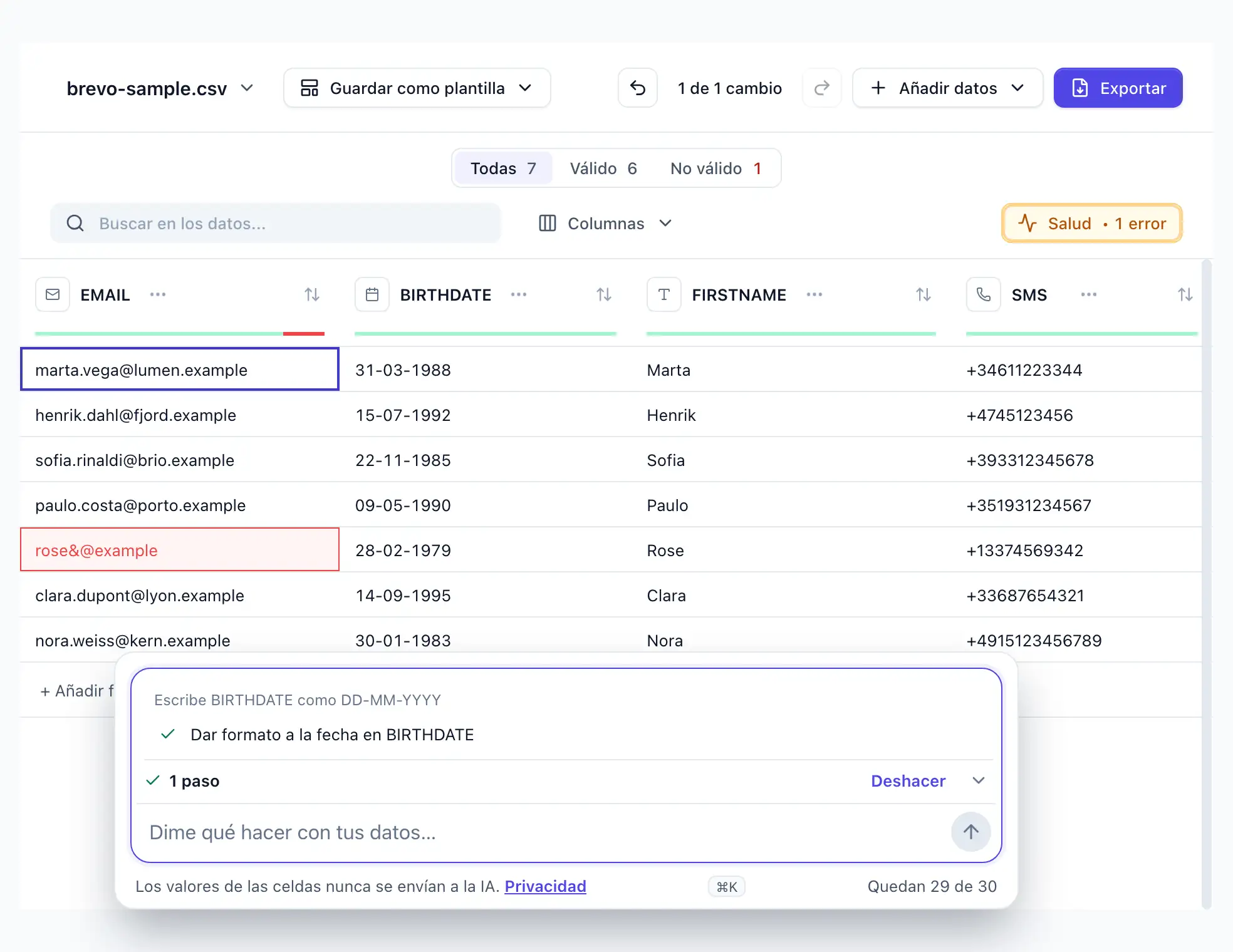Expand the 1 paso details chevron
The height and width of the screenshot is (952, 1233).
point(979,780)
